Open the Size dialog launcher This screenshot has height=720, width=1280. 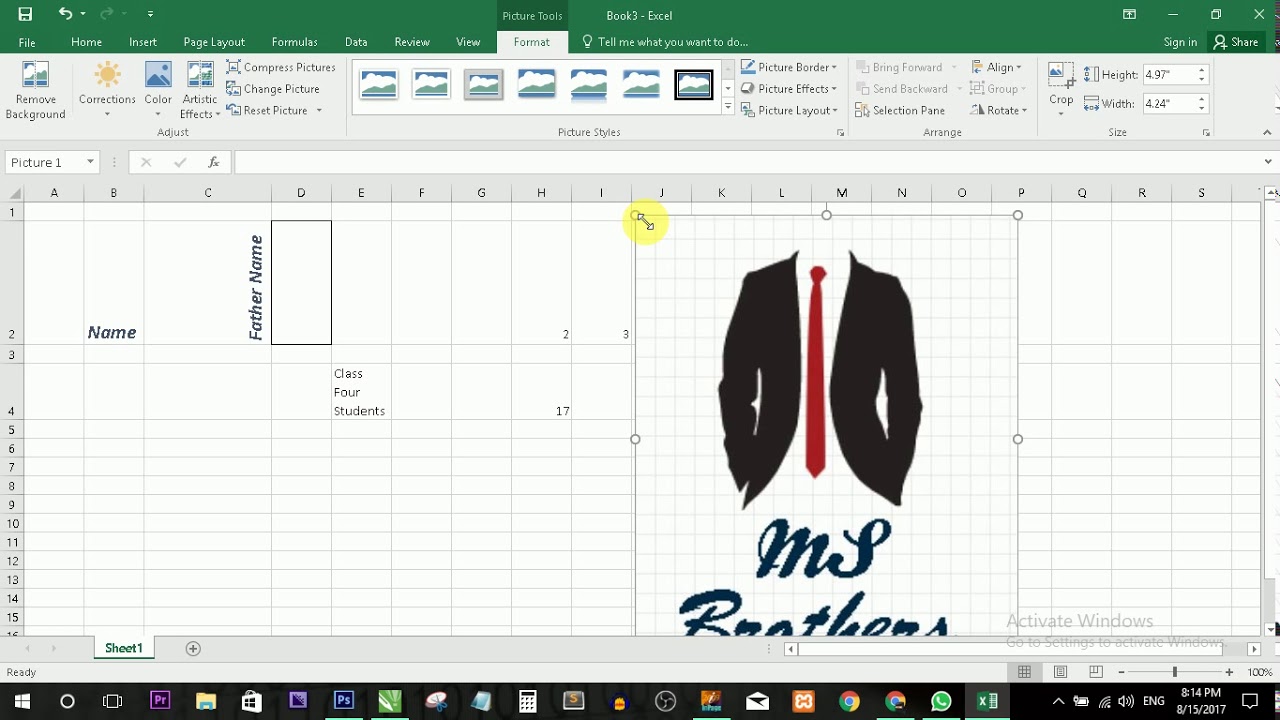tap(1207, 133)
